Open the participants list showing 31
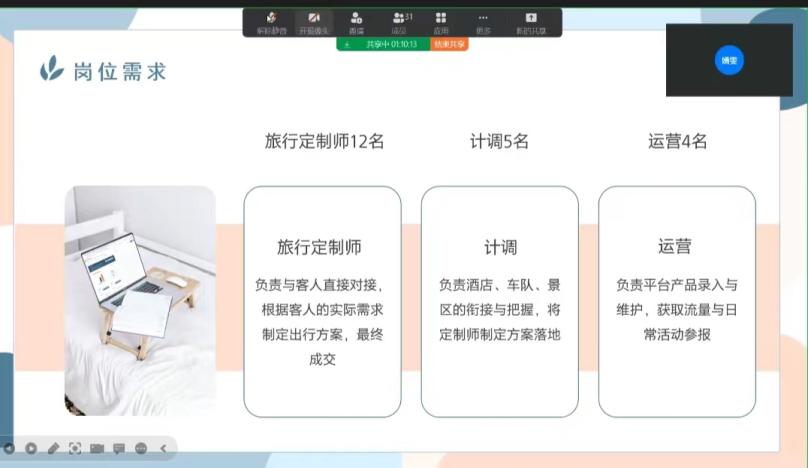The width and height of the screenshot is (808, 468). (x=401, y=22)
